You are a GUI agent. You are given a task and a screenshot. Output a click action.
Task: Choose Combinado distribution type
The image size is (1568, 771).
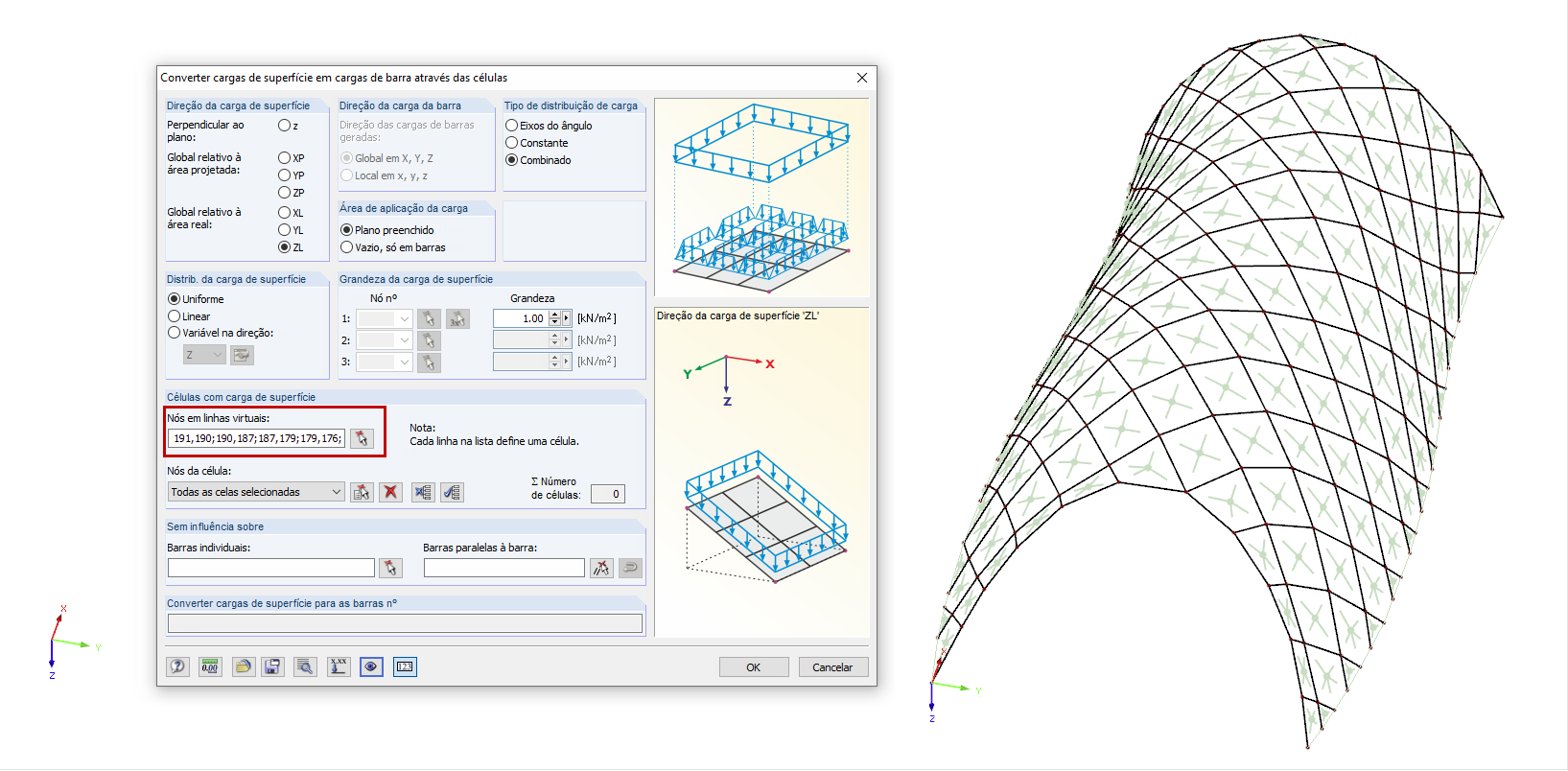[x=512, y=160]
